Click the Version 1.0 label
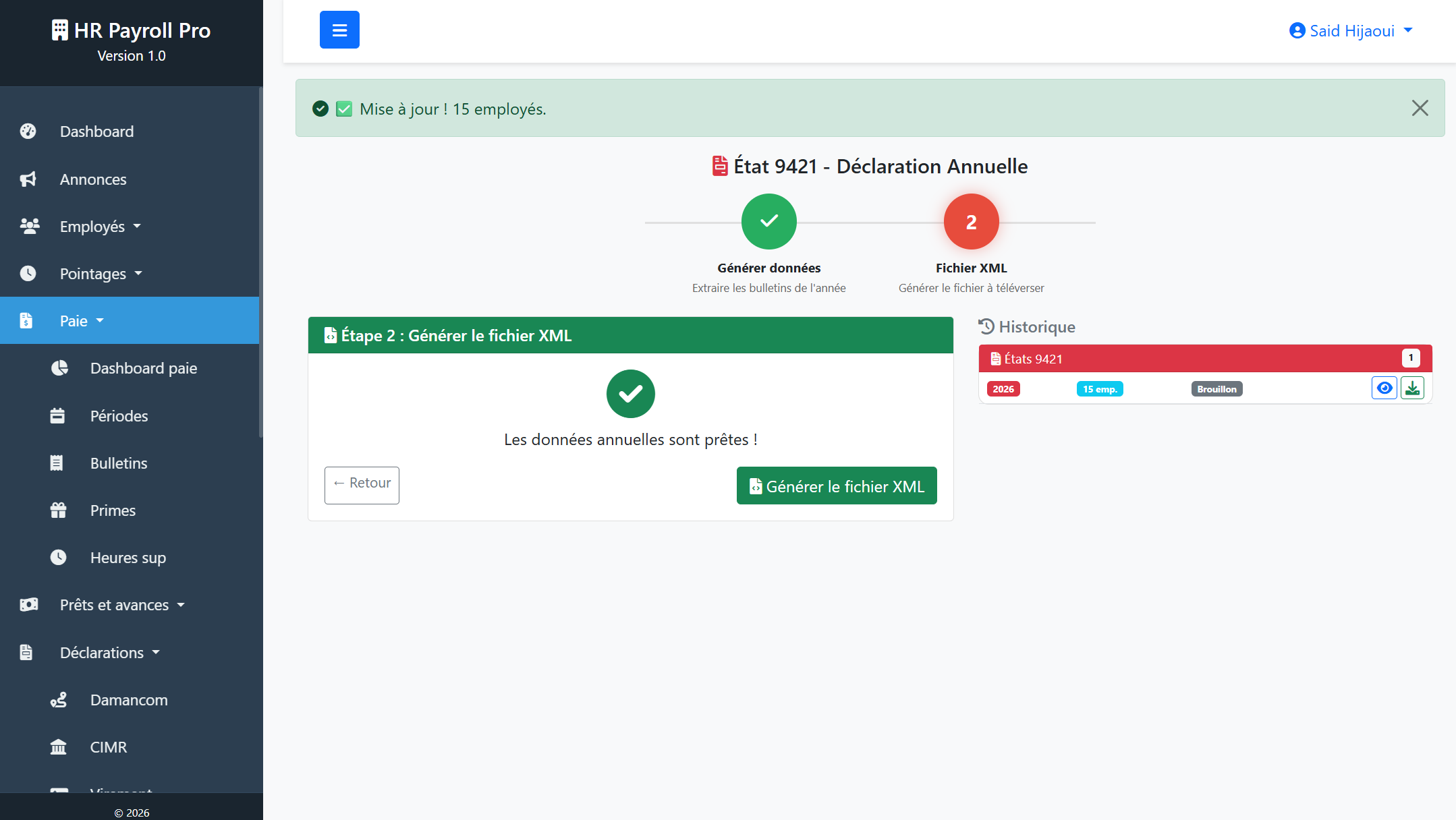The width and height of the screenshot is (1456, 820). coord(132,56)
